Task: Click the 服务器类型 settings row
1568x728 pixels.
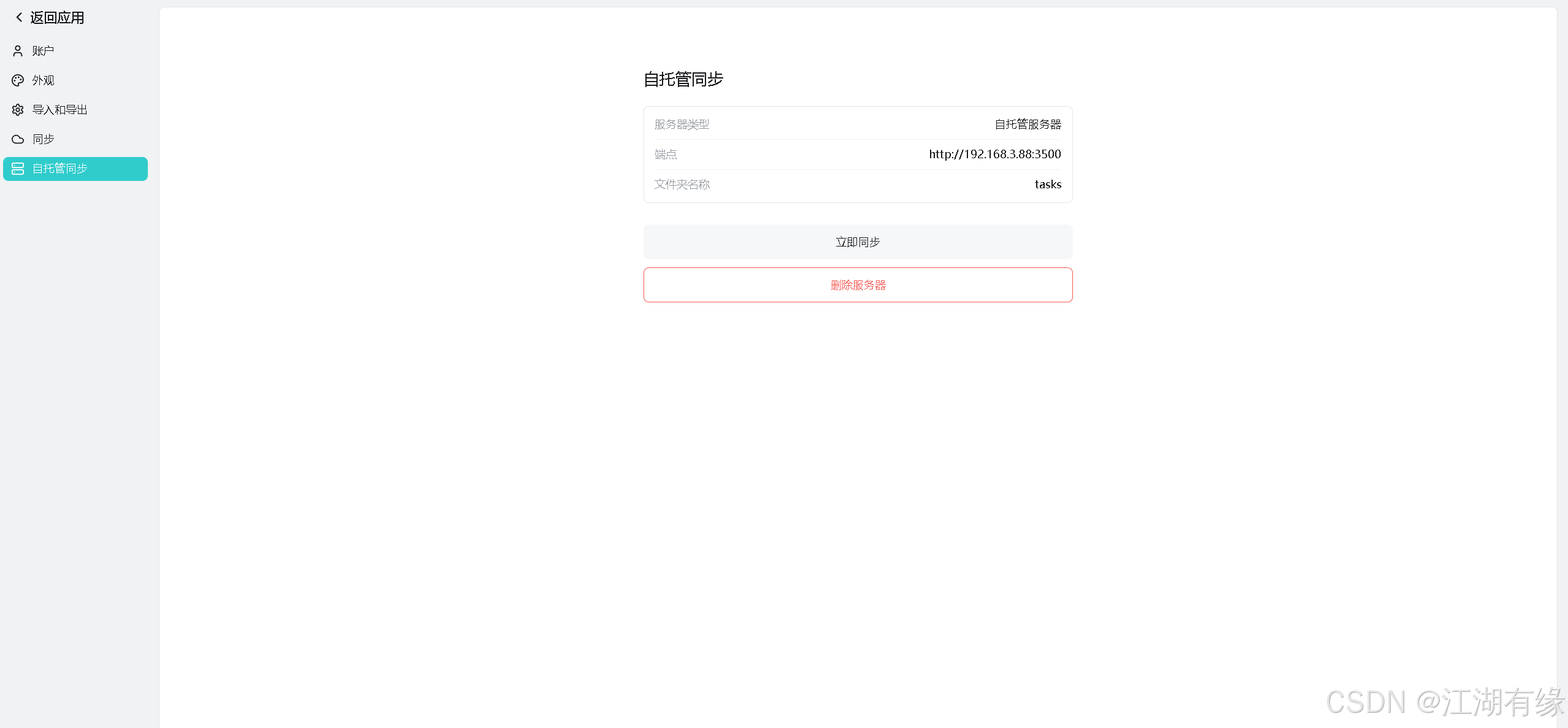Action: point(858,124)
